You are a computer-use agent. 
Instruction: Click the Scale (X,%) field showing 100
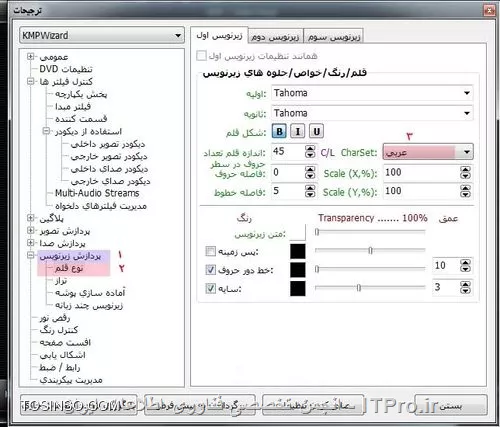coord(421,172)
